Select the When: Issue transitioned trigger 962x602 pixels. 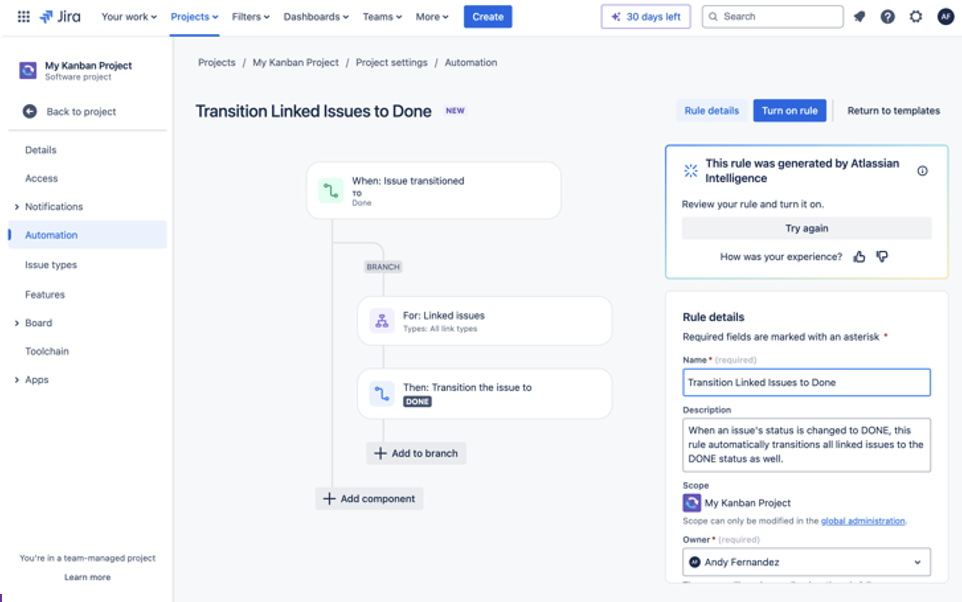click(x=433, y=190)
